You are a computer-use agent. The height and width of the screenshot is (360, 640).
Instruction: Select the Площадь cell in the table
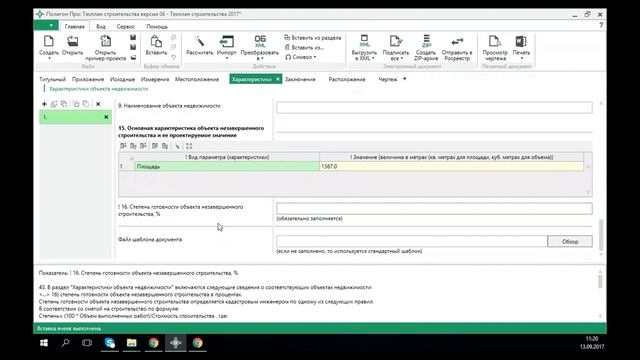(x=227, y=166)
